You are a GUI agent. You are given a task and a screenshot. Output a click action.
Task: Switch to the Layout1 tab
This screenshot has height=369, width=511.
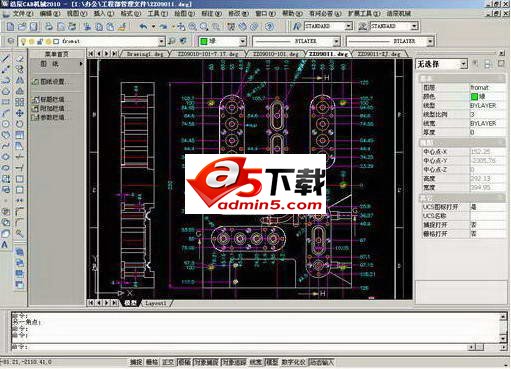click(x=155, y=303)
